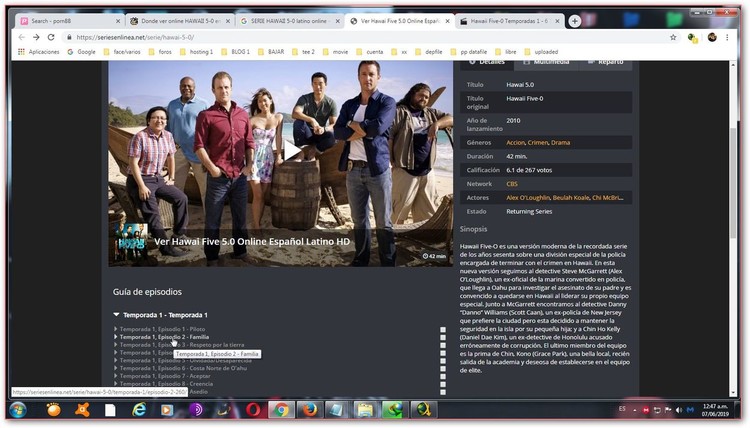Screen dimensions: 750x428
Task: Open the clock showing 12:47 a.m.
Action: (715, 410)
